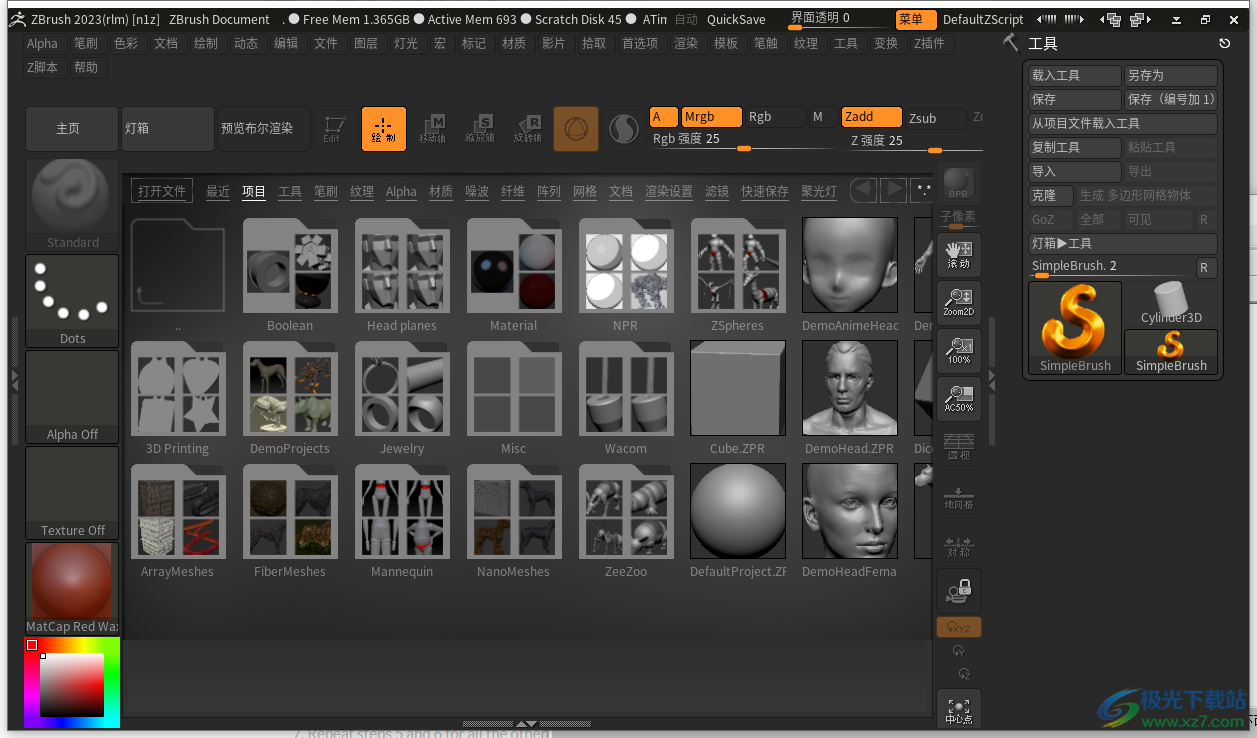The image size is (1257, 738).
Task: Click the 载入工具 button
Action: click(1075, 76)
